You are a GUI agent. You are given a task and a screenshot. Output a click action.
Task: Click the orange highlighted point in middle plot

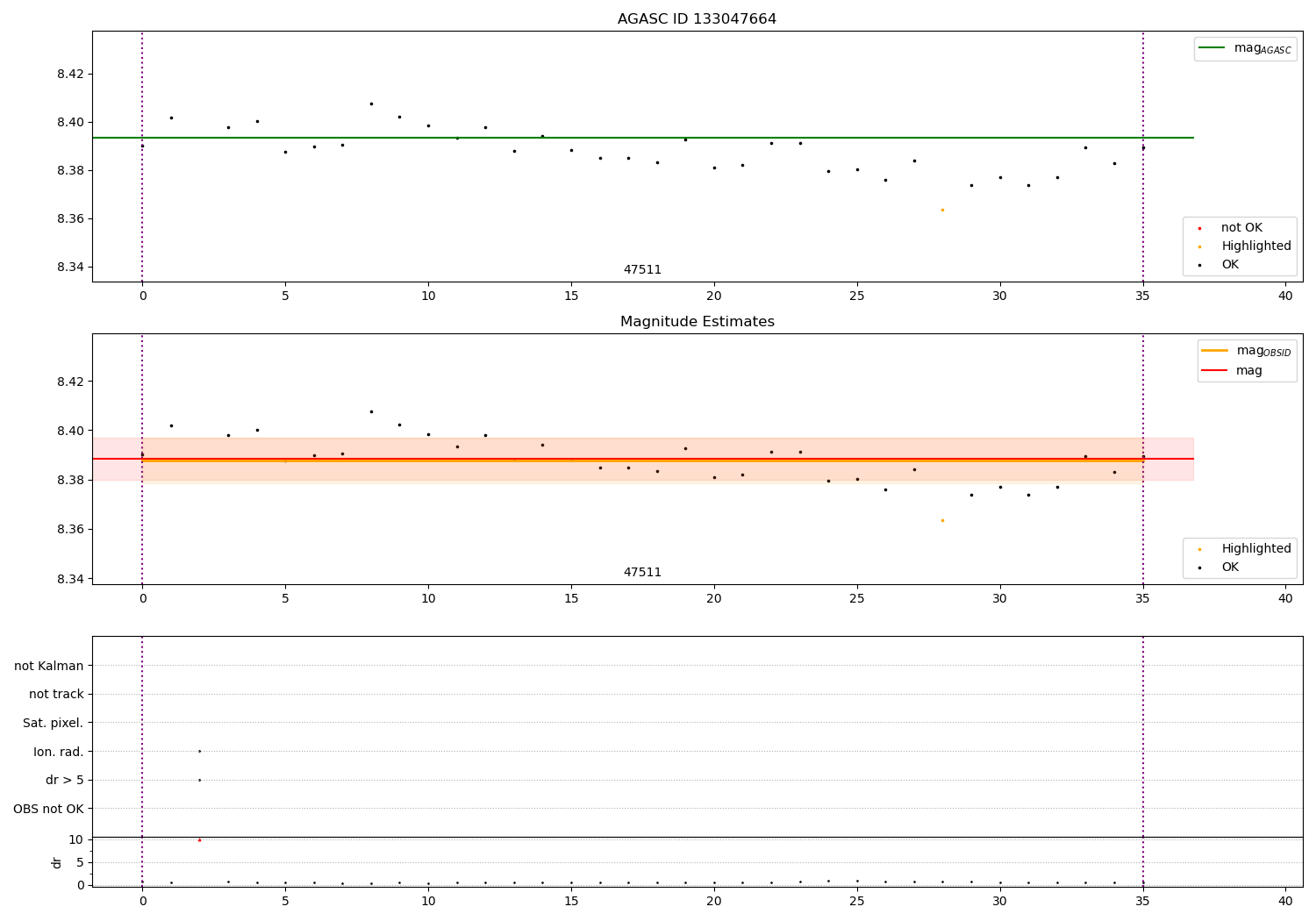pos(942,520)
